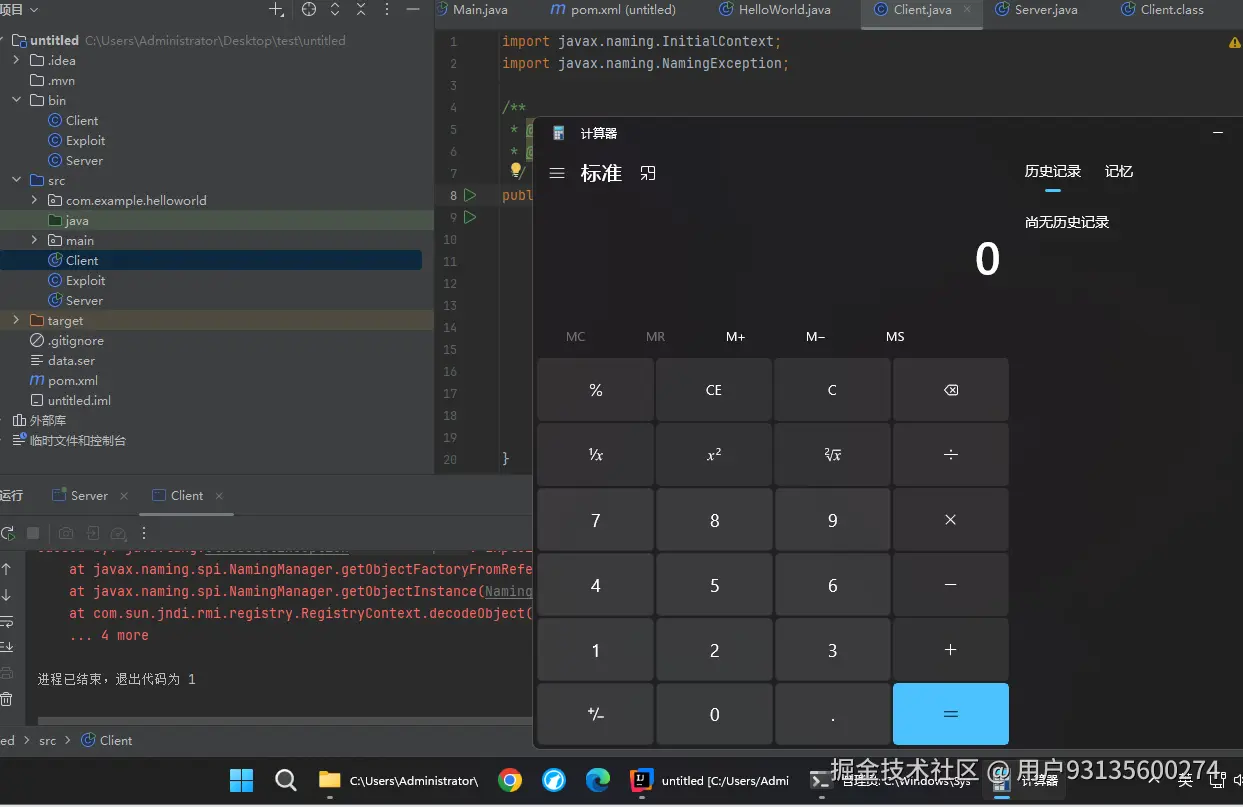Expand the external libraries 外部库 node
Screen dimensions: 1243x807
3,421
